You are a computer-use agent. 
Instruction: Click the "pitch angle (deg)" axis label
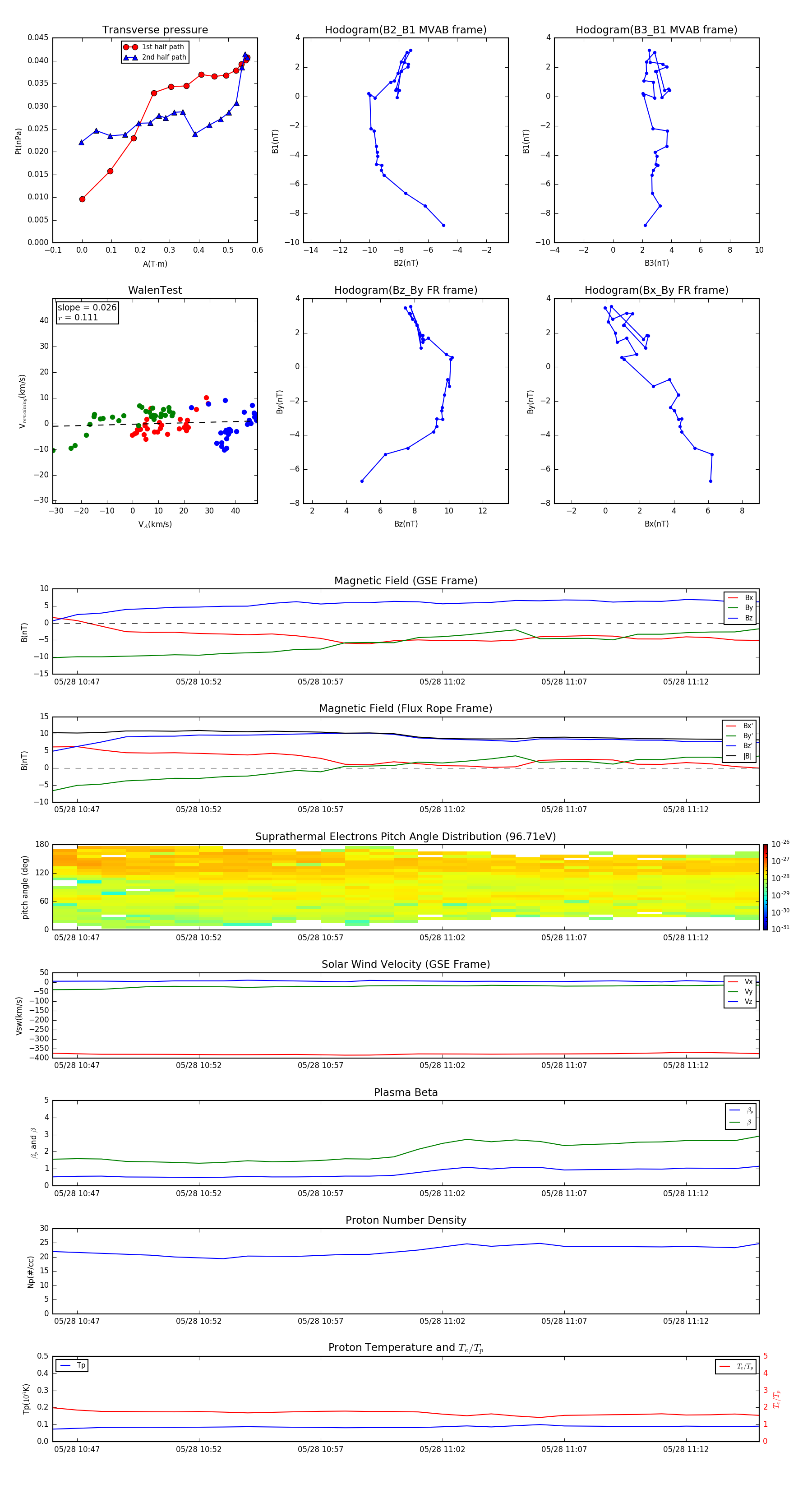pyautogui.click(x=25, y=887)
